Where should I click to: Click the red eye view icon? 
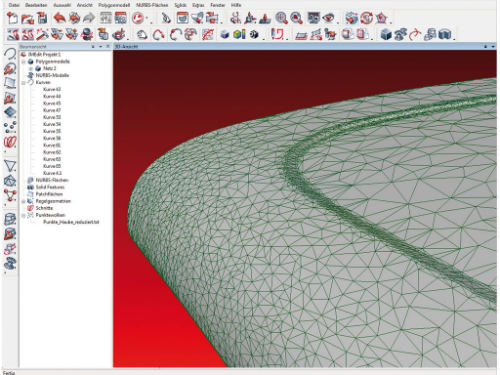coord(328,18)
